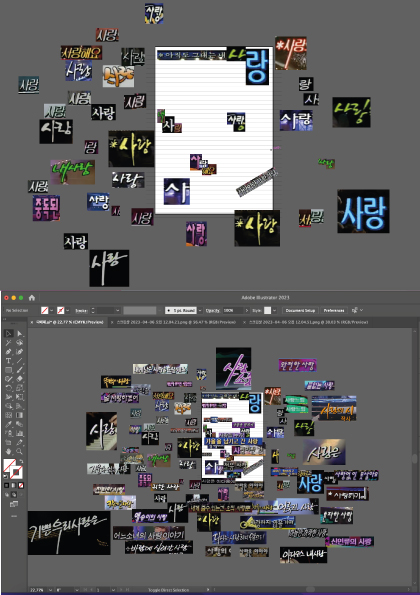Select the Selection tool in the toolbar
The height and width of the screenshot is (595, 420).
coord(8,334)
